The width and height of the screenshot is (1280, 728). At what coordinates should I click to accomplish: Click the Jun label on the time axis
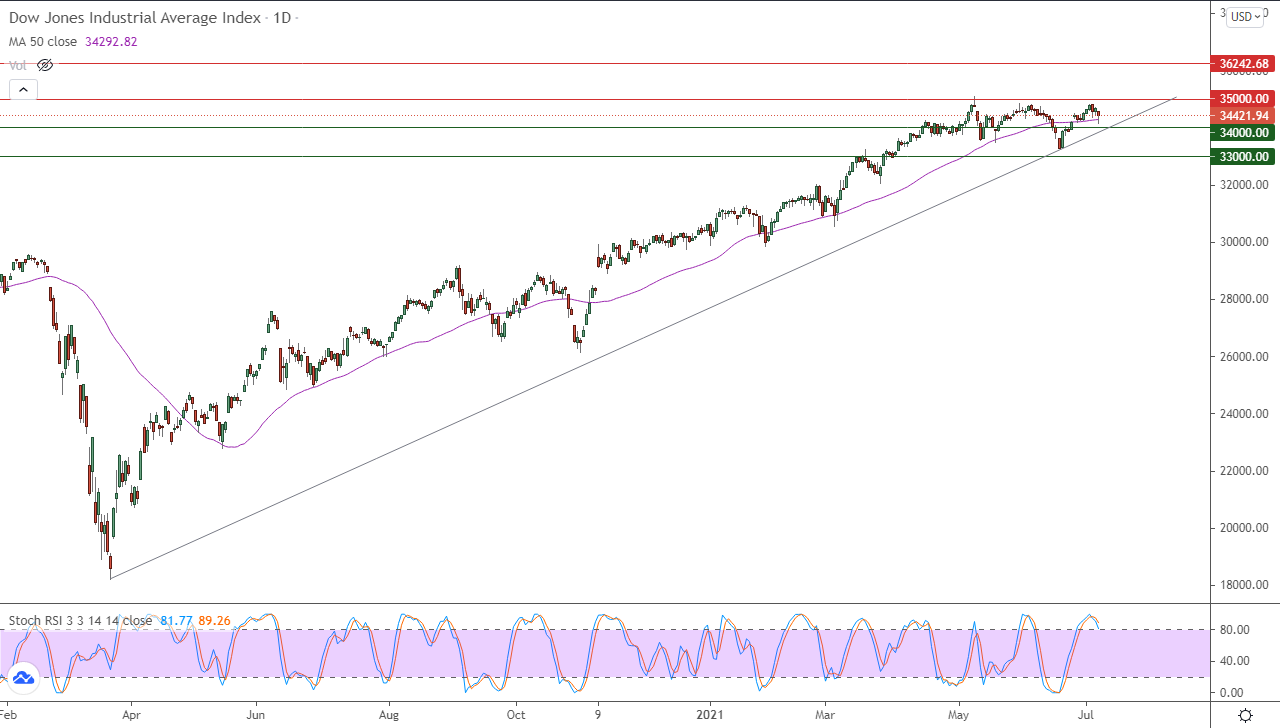255,715
